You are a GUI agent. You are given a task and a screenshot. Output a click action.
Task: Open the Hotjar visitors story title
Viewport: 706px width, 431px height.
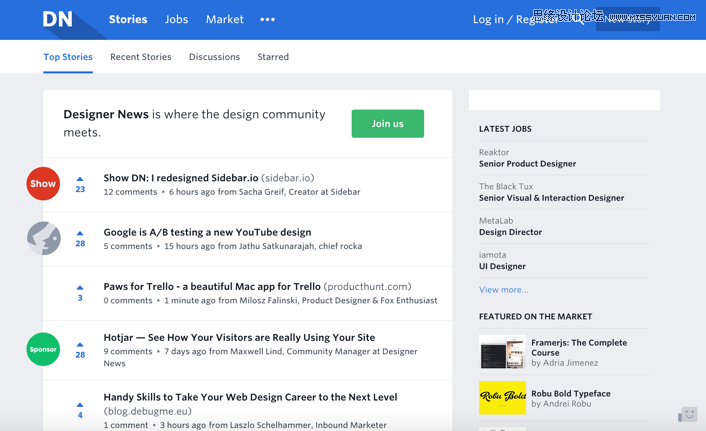(x=239, y=337)
